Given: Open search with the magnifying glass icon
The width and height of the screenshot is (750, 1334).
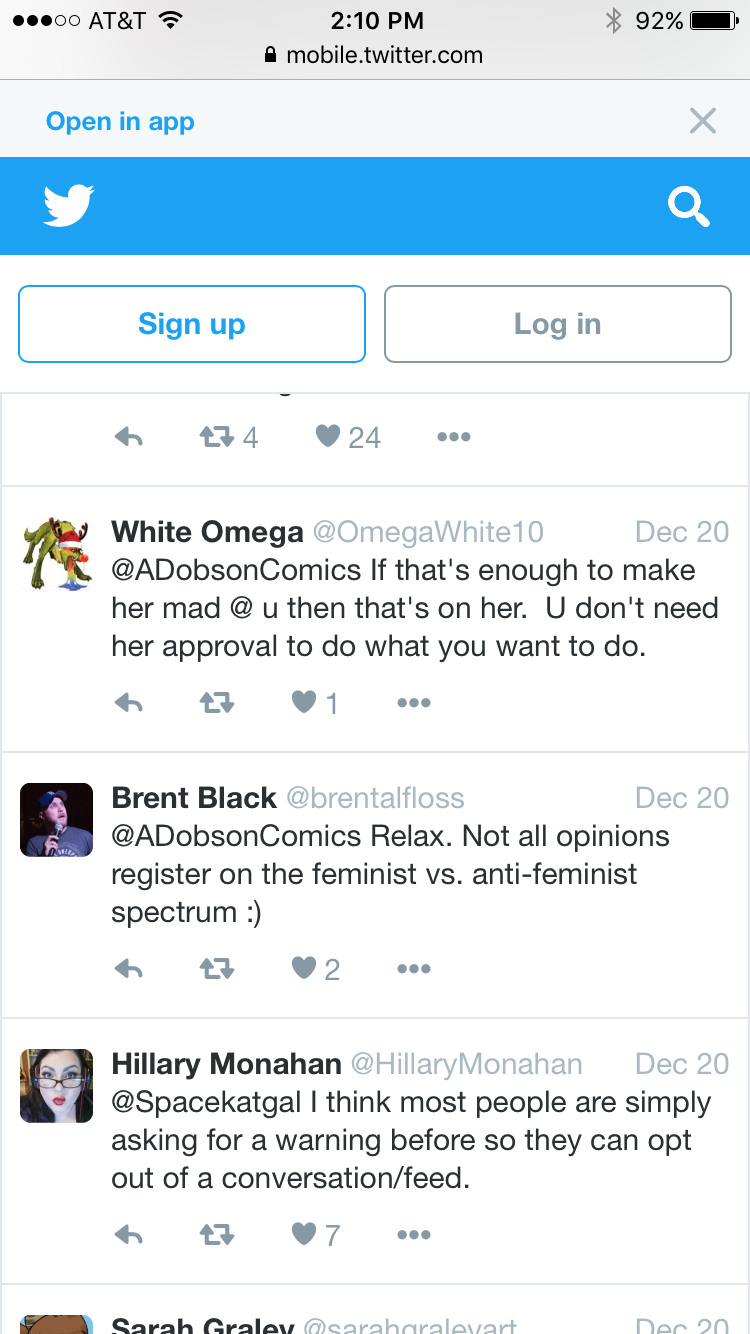Looking at the screenshot, I should pos(689,207).
